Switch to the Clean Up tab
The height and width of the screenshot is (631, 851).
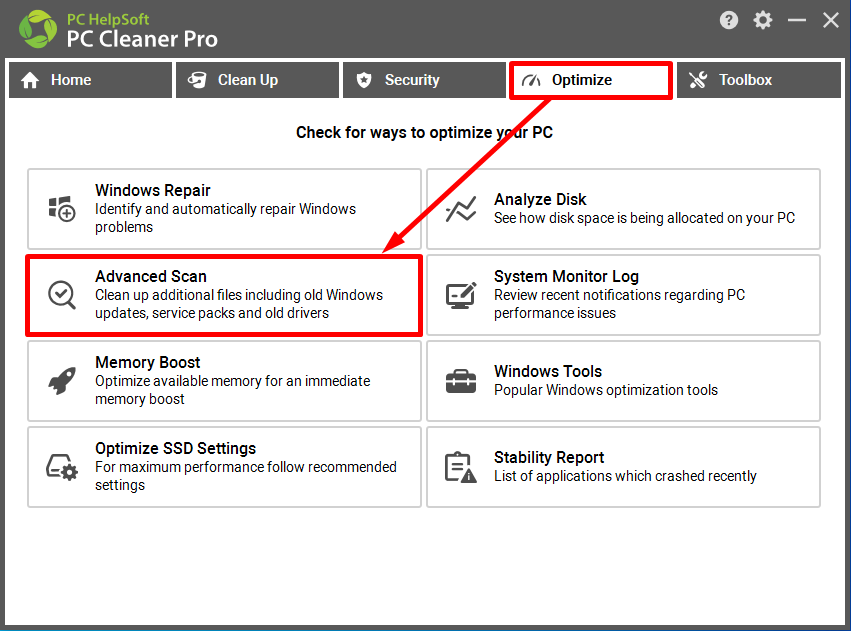[x=257, y=80]
